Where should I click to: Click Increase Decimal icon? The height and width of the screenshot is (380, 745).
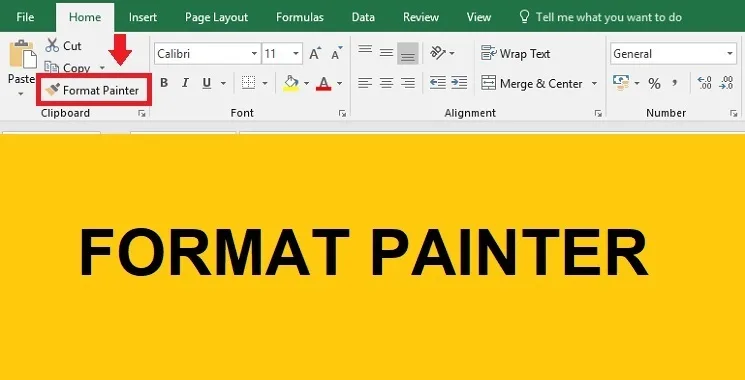pos(704,83)
